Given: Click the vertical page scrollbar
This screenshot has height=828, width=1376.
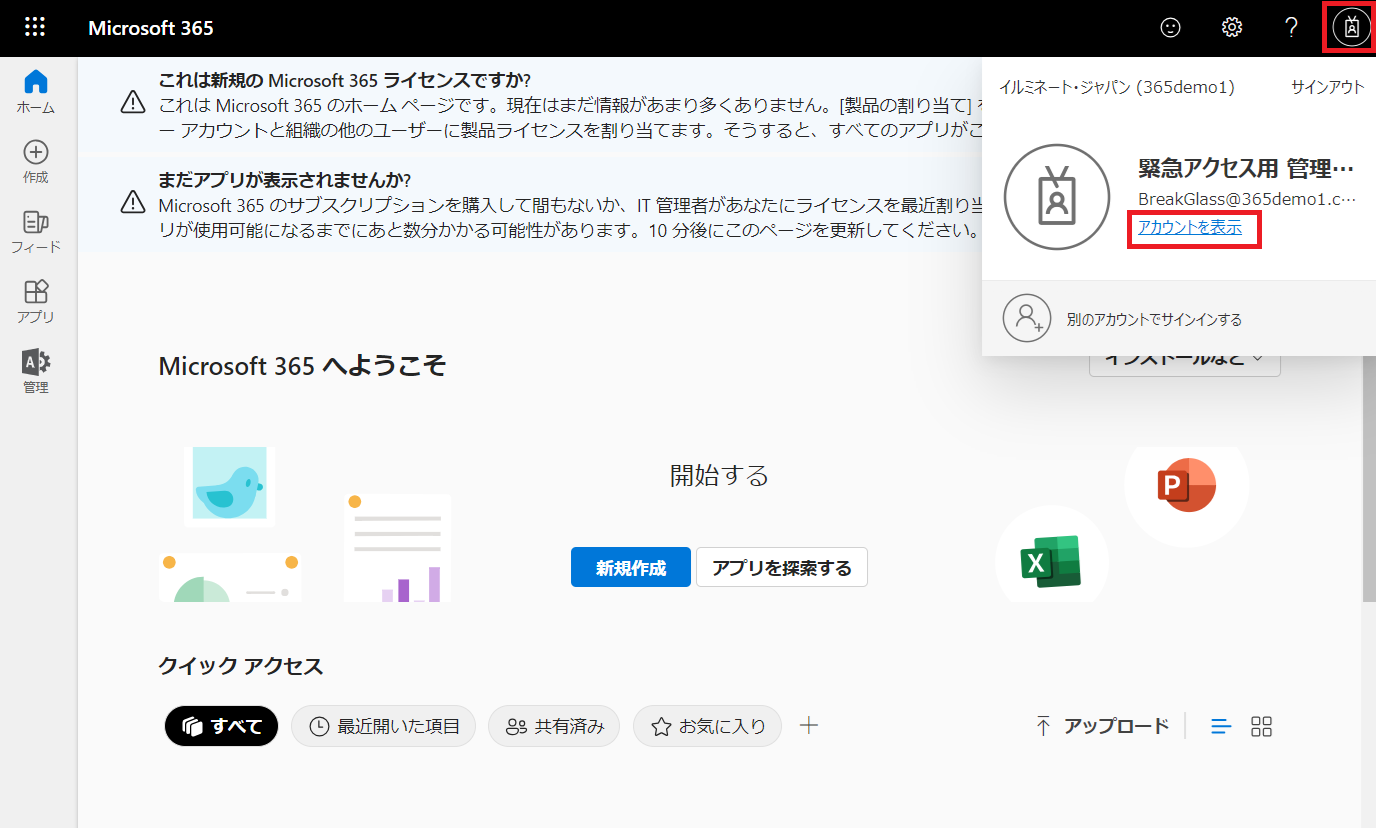Looking at the screenshot, I should pos(1368,480).
